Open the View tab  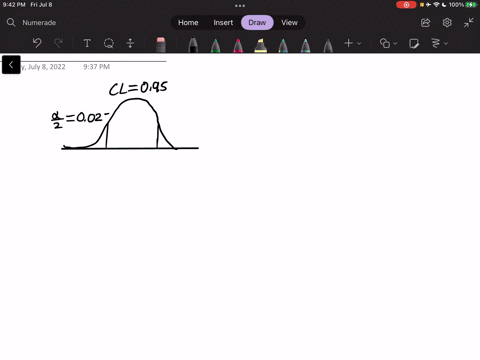[x=289, y=23]
